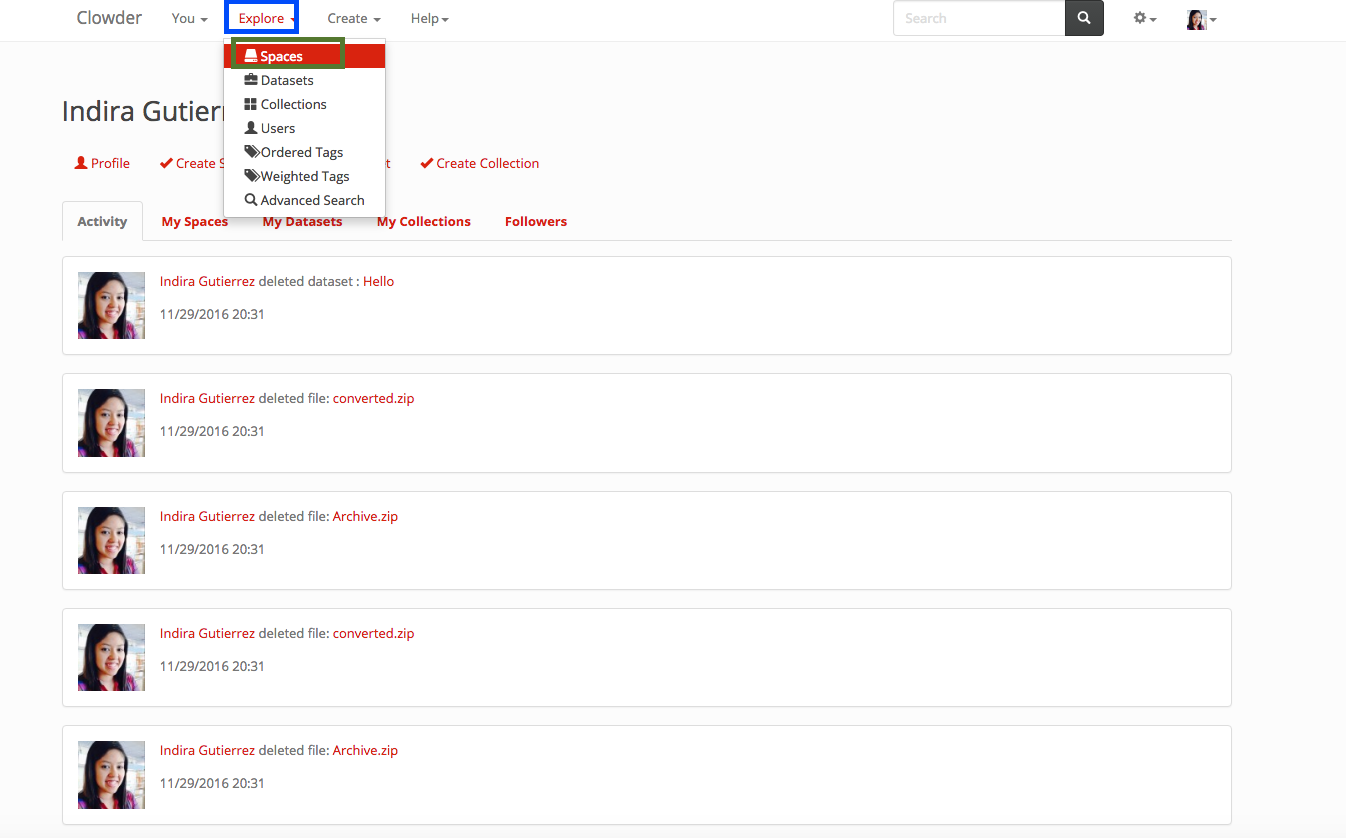1346x838 pixels.
Task: Open the user avatar menu in navbar
Action: [1200, 19]
